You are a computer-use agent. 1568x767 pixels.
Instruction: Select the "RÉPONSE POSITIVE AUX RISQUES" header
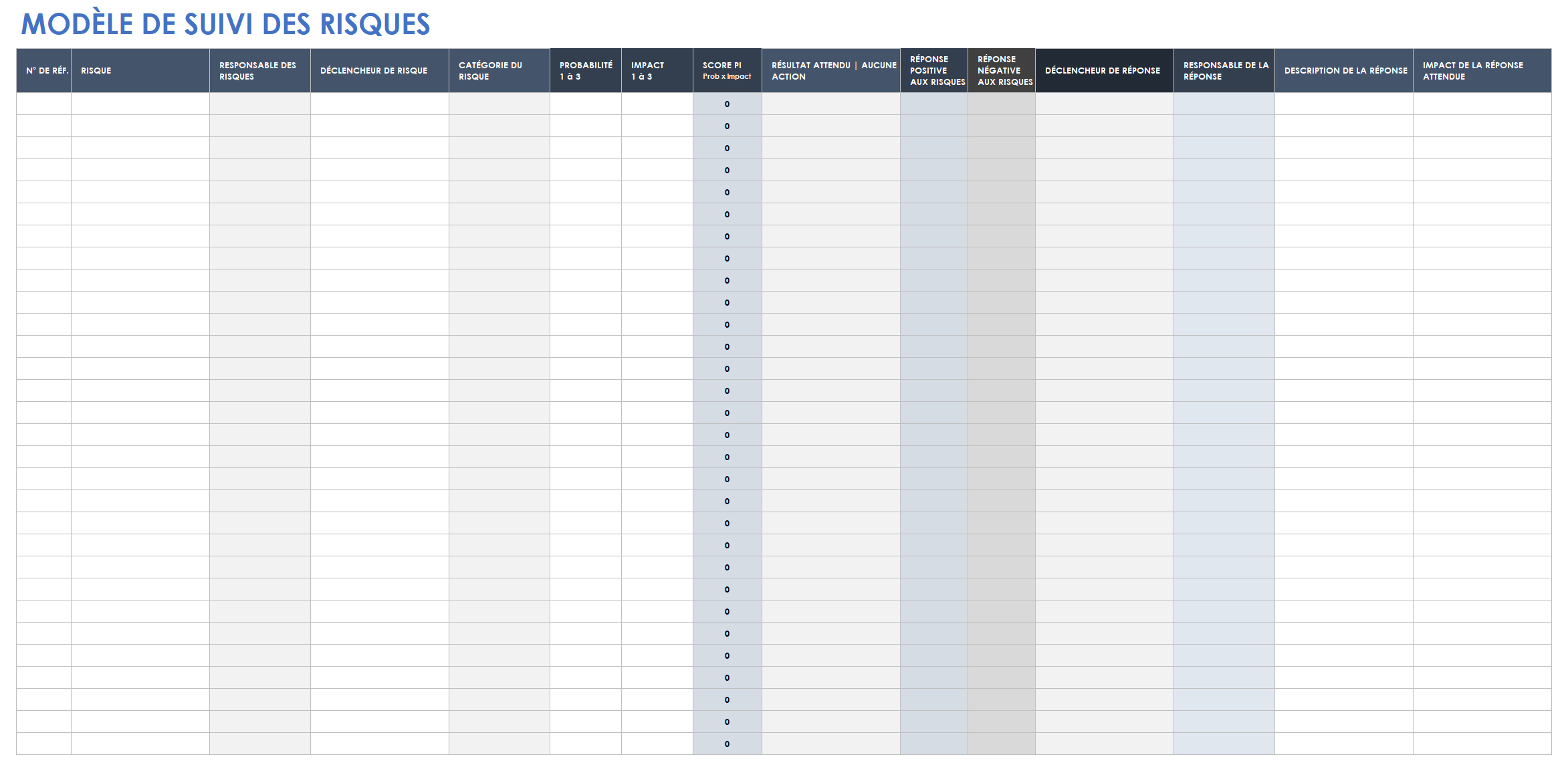(934, 70)
